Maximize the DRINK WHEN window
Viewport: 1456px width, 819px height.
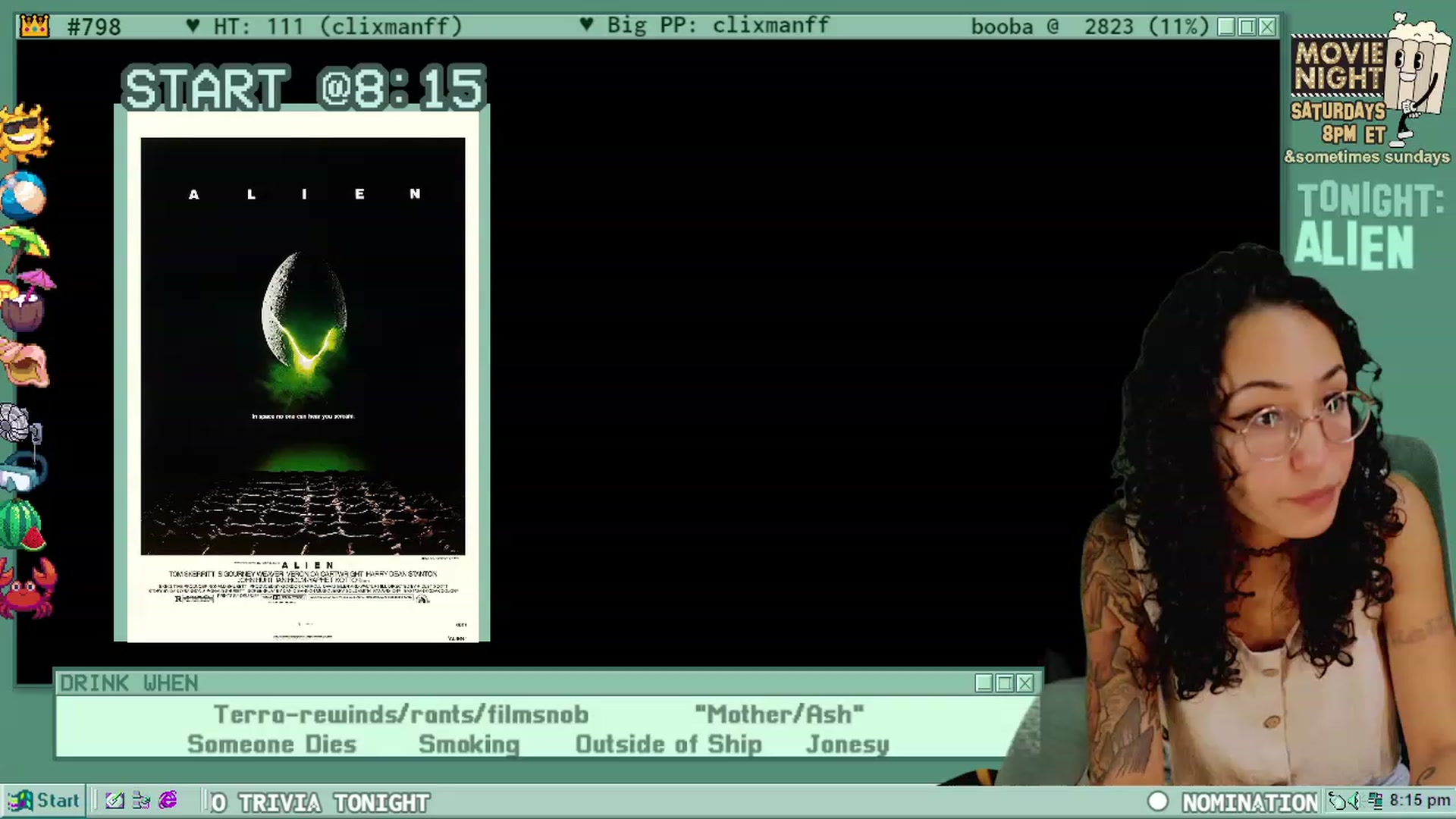[1005, 683]
